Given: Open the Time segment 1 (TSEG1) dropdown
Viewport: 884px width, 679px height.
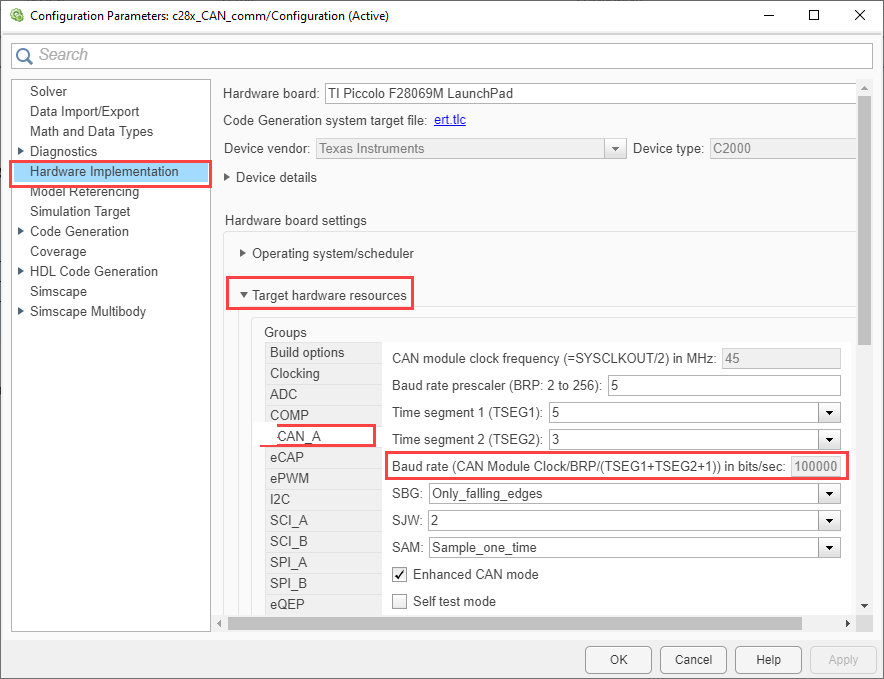Looking at the screenshot, I should [x=830, y=412].
